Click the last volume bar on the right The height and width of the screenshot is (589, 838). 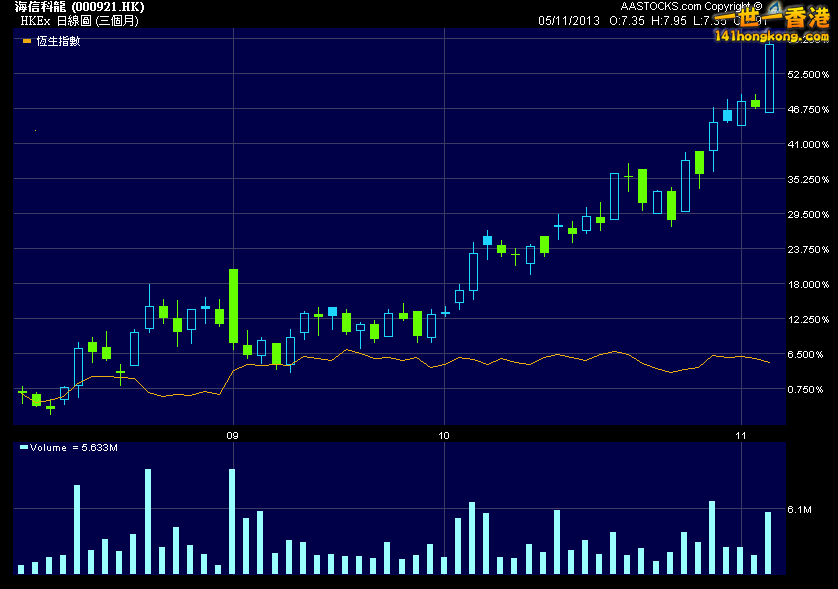pyautogui.click(x=768, y=542)
